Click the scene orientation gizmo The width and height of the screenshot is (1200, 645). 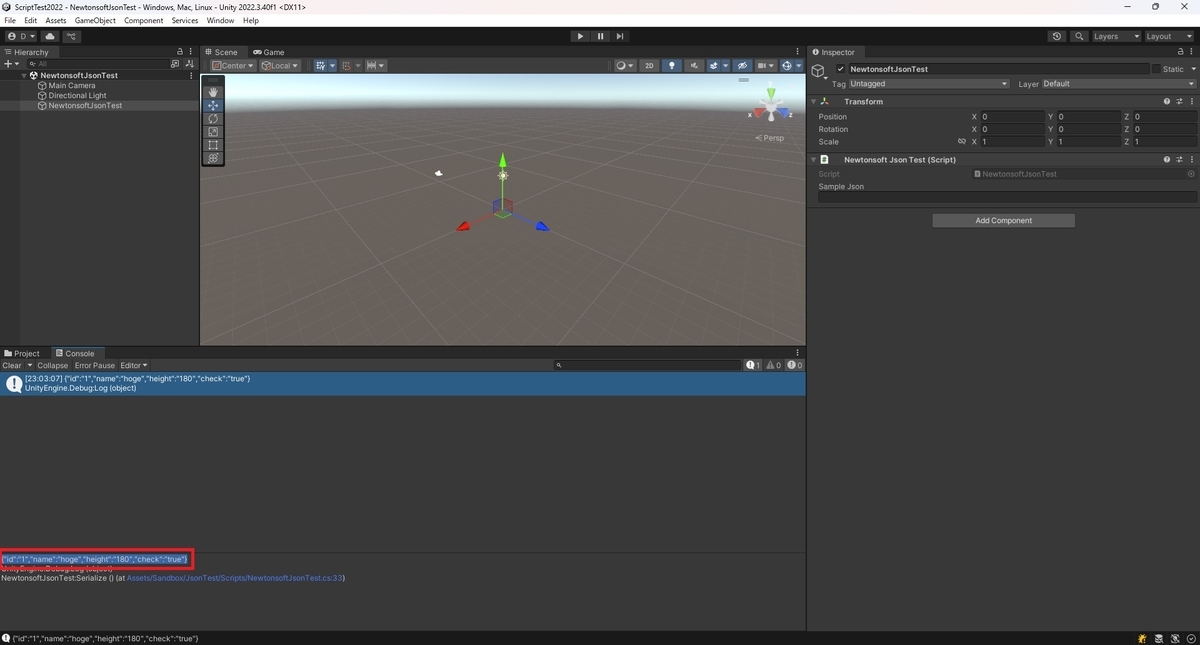click(x=770, y=105)
